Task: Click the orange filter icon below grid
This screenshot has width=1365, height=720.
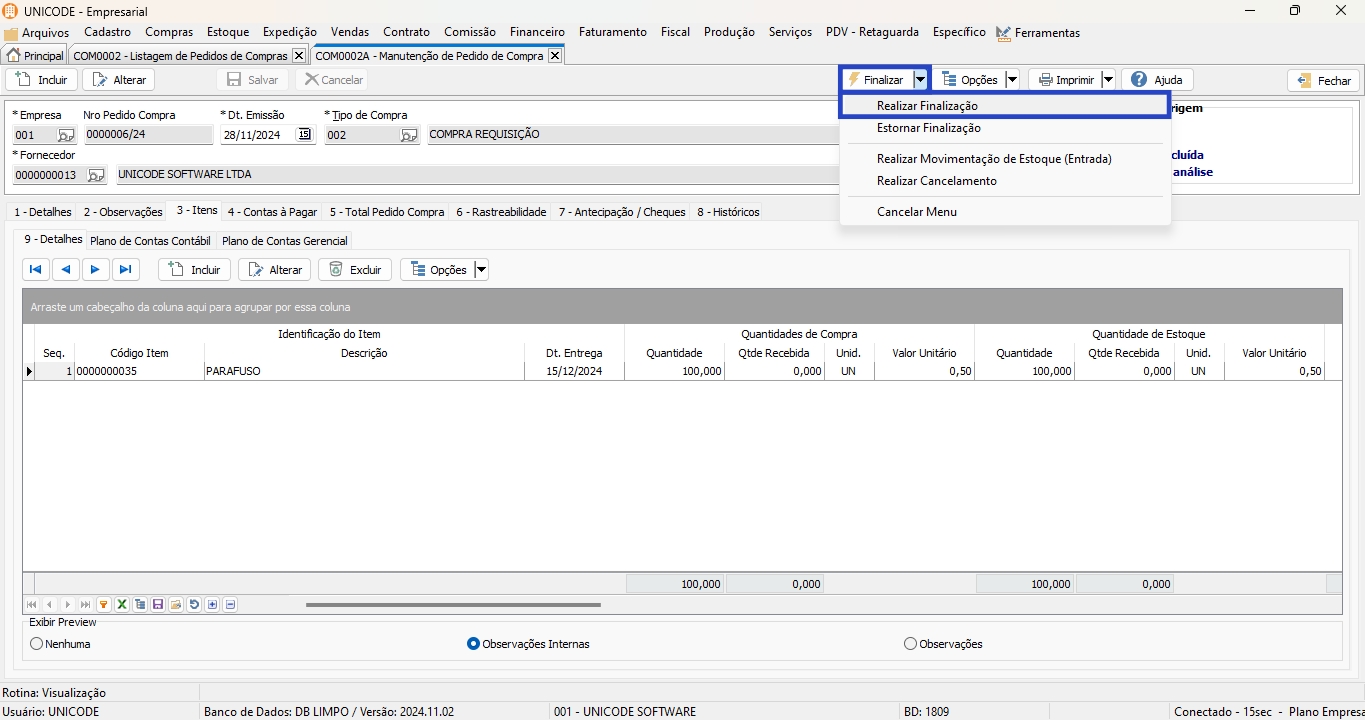Action: click(103, 605)
